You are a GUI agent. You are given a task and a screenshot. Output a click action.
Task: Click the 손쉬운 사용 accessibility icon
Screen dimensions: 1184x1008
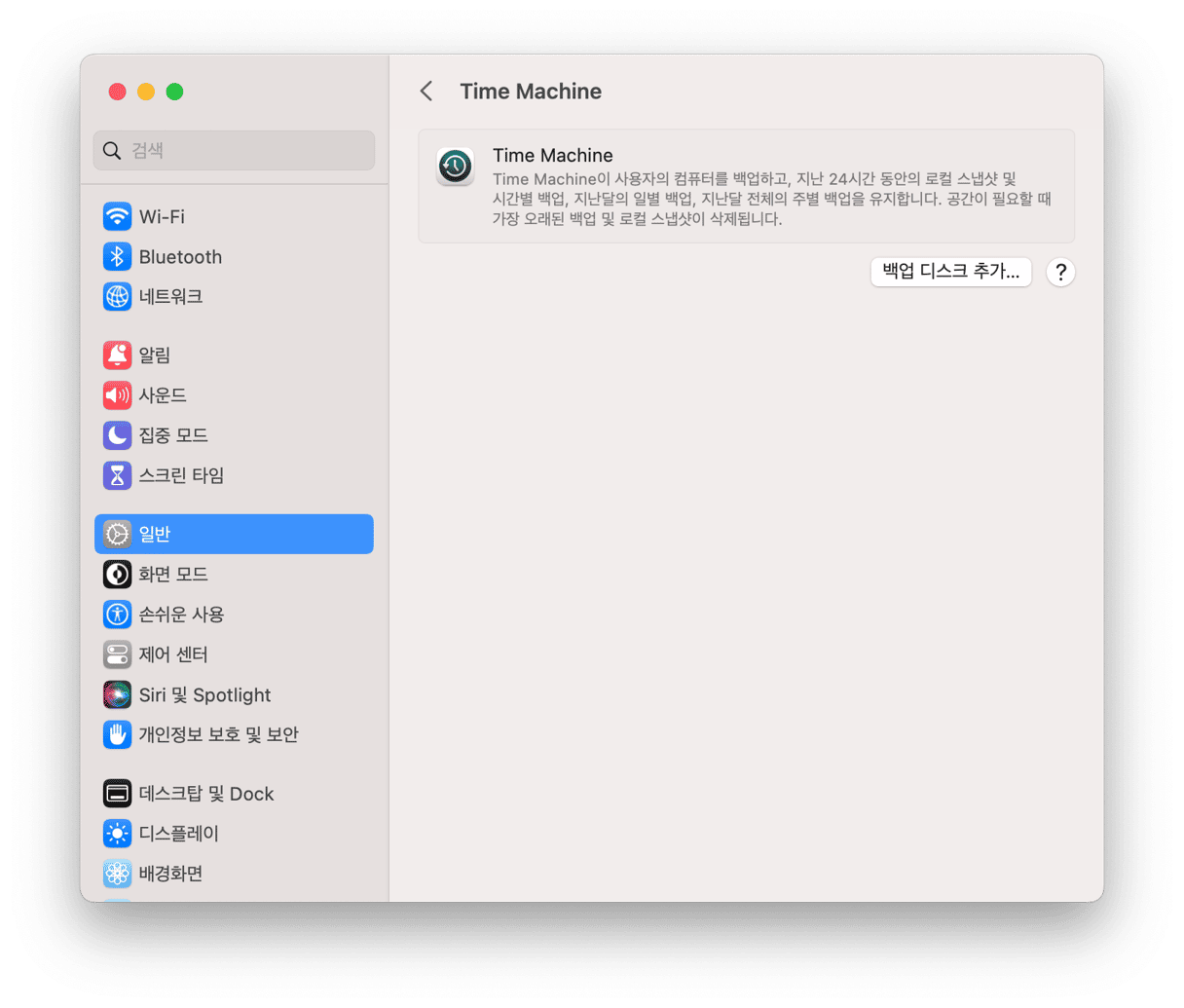click(x=117, y=615)
